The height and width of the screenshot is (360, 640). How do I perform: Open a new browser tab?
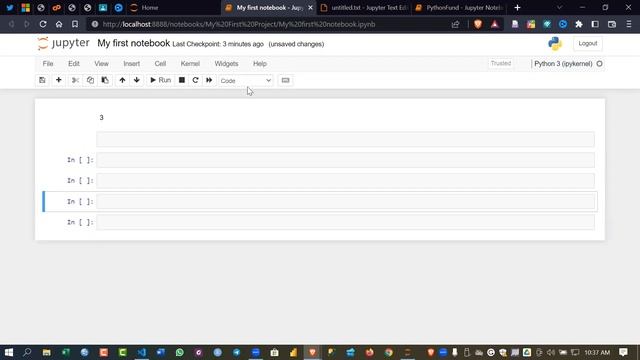(x=517, y=8)
